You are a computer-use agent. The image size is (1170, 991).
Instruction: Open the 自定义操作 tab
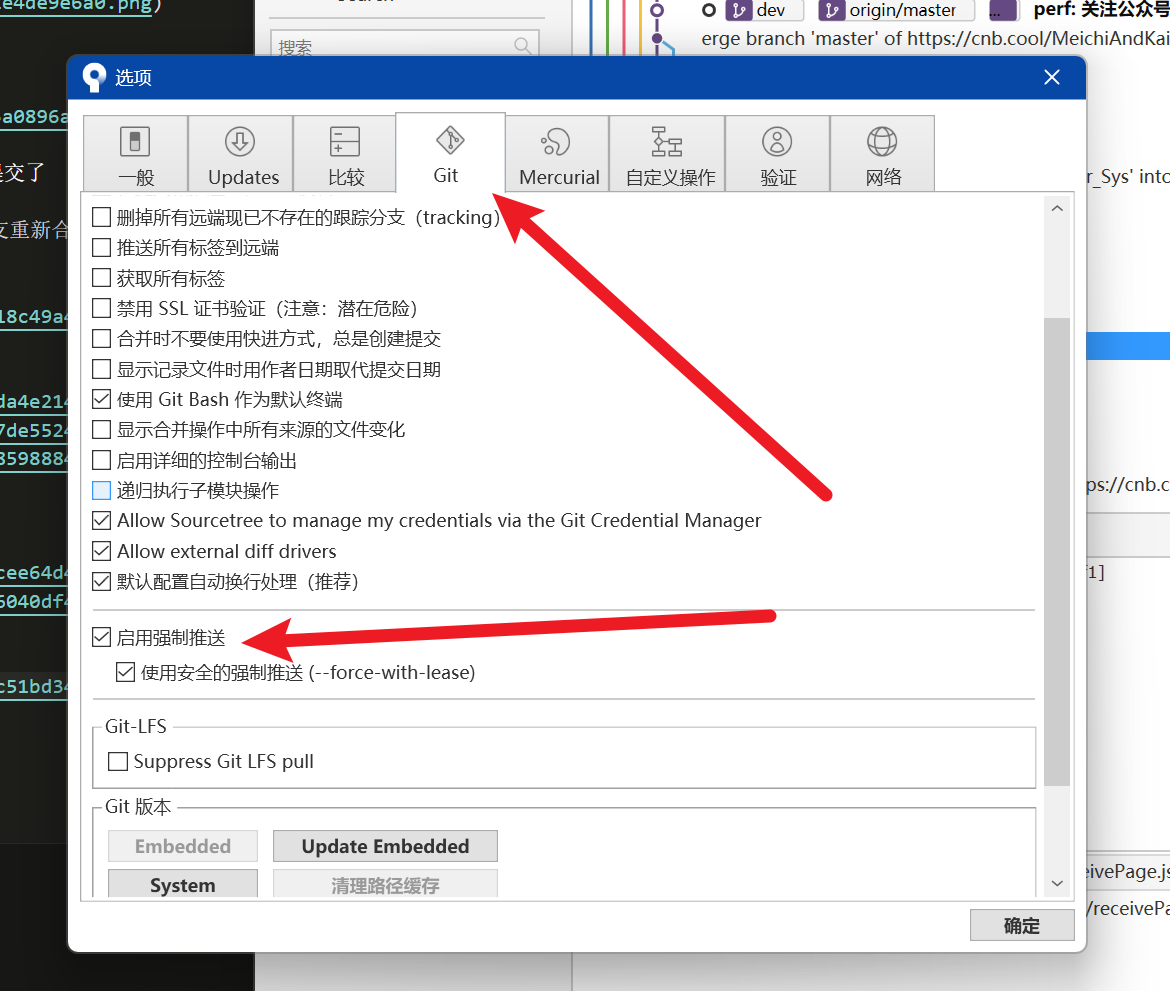pyautogui.click(x=667, y=154)
